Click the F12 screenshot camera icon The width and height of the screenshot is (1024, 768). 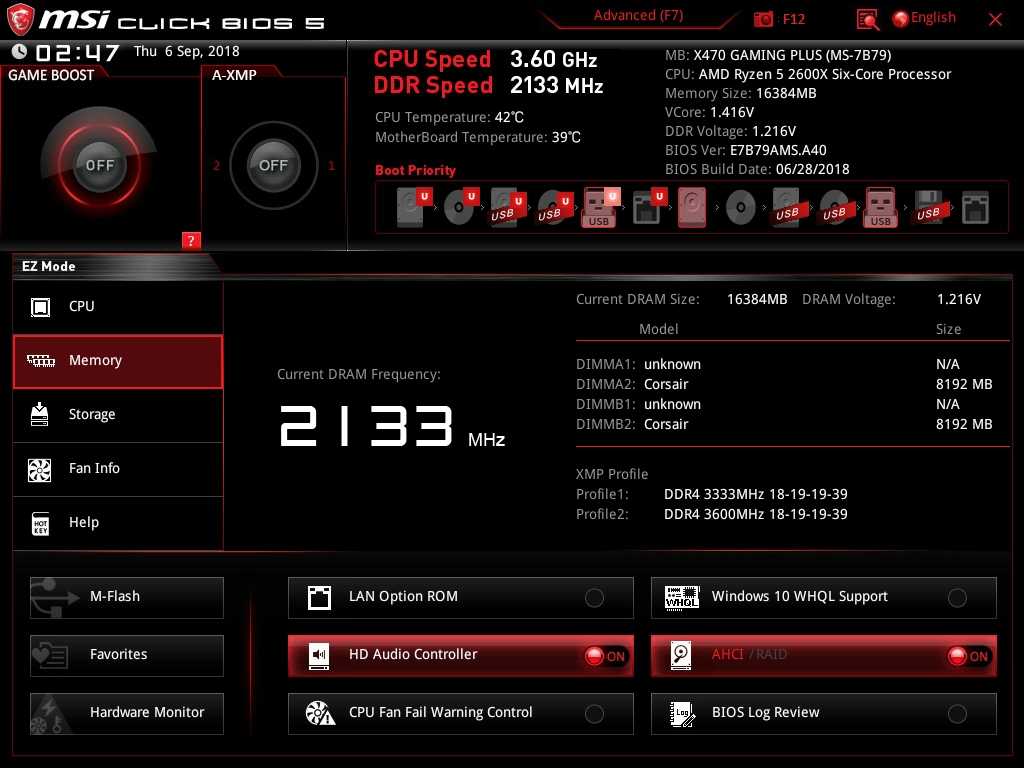point(764,19)
